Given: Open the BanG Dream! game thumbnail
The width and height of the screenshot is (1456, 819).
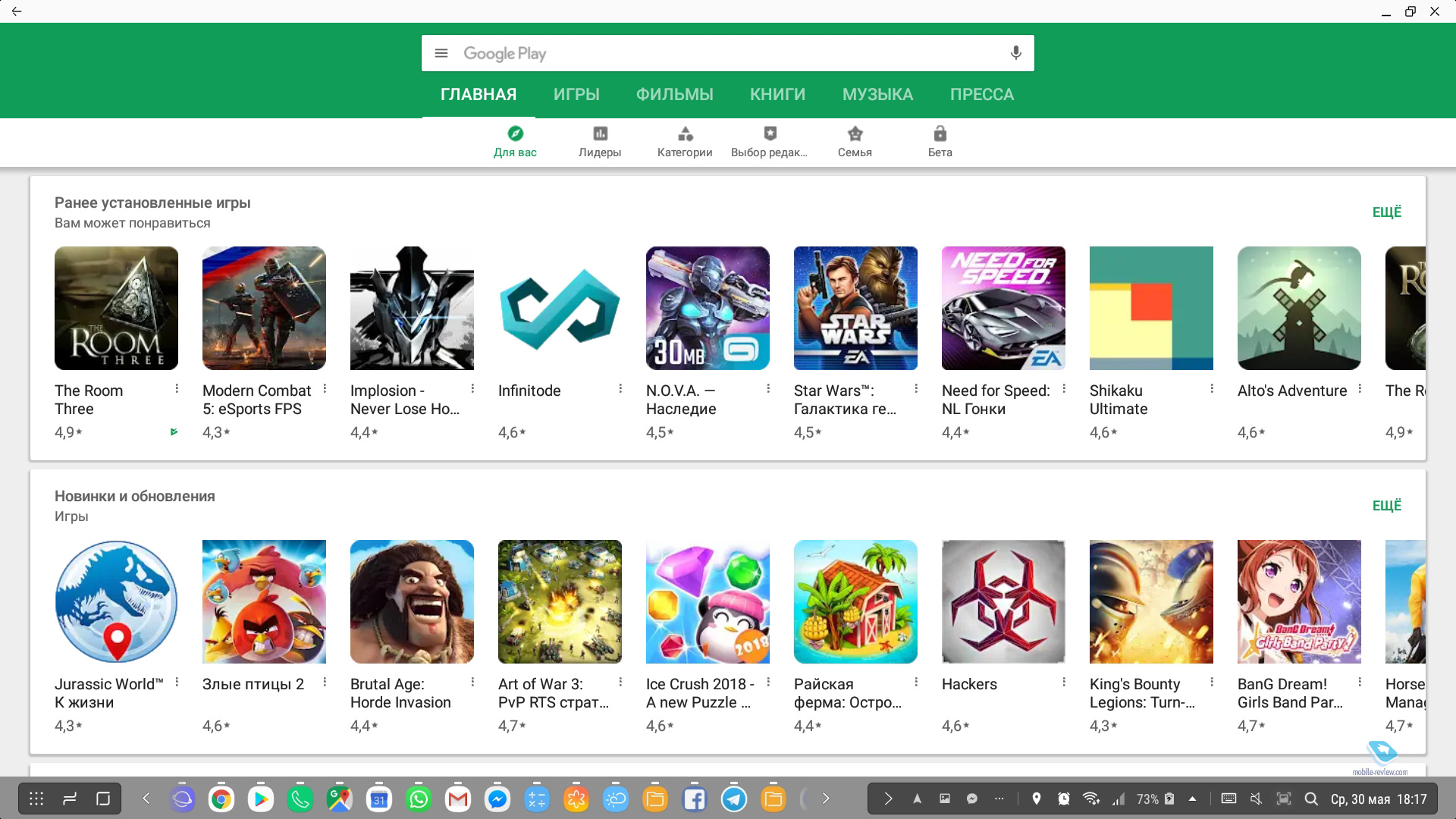Looking at the screenshot, I should click(1299, 601).
